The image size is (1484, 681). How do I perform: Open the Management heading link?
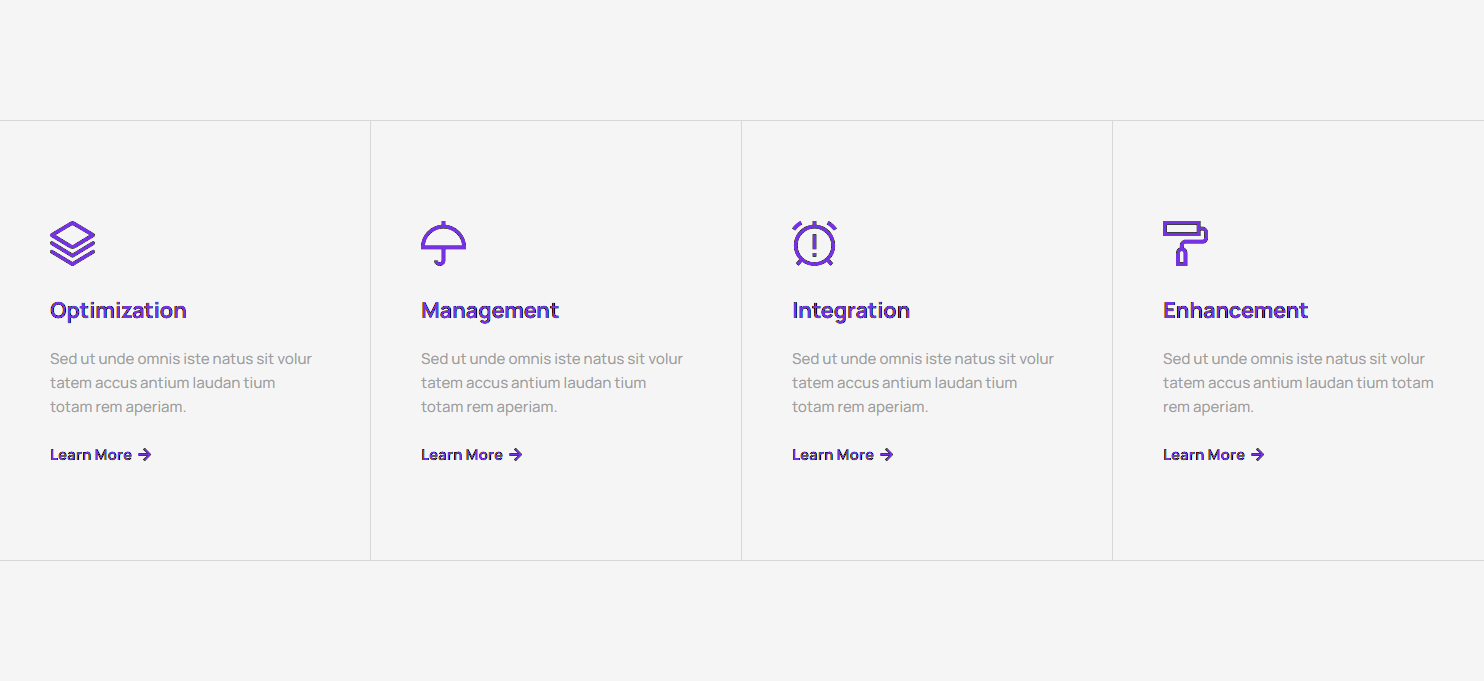490,311
